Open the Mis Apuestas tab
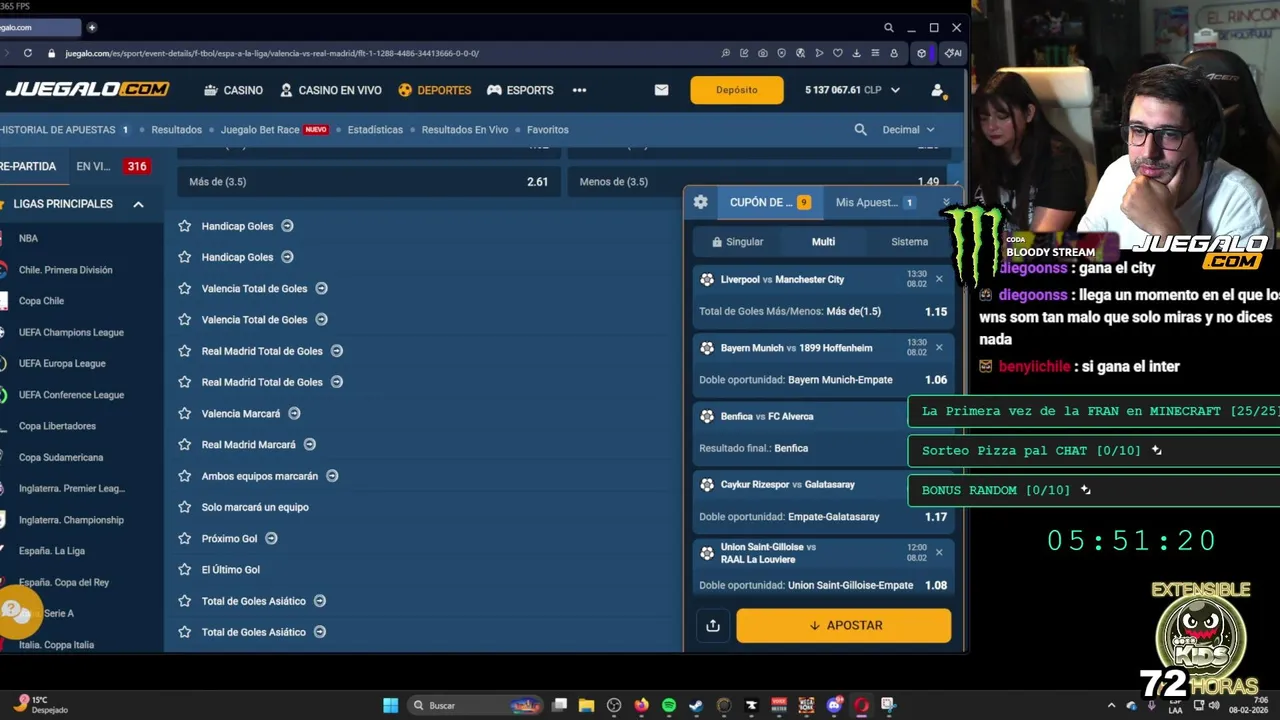Image resolution: width=1280 pixels, height=720 pixels. point(875,202)
